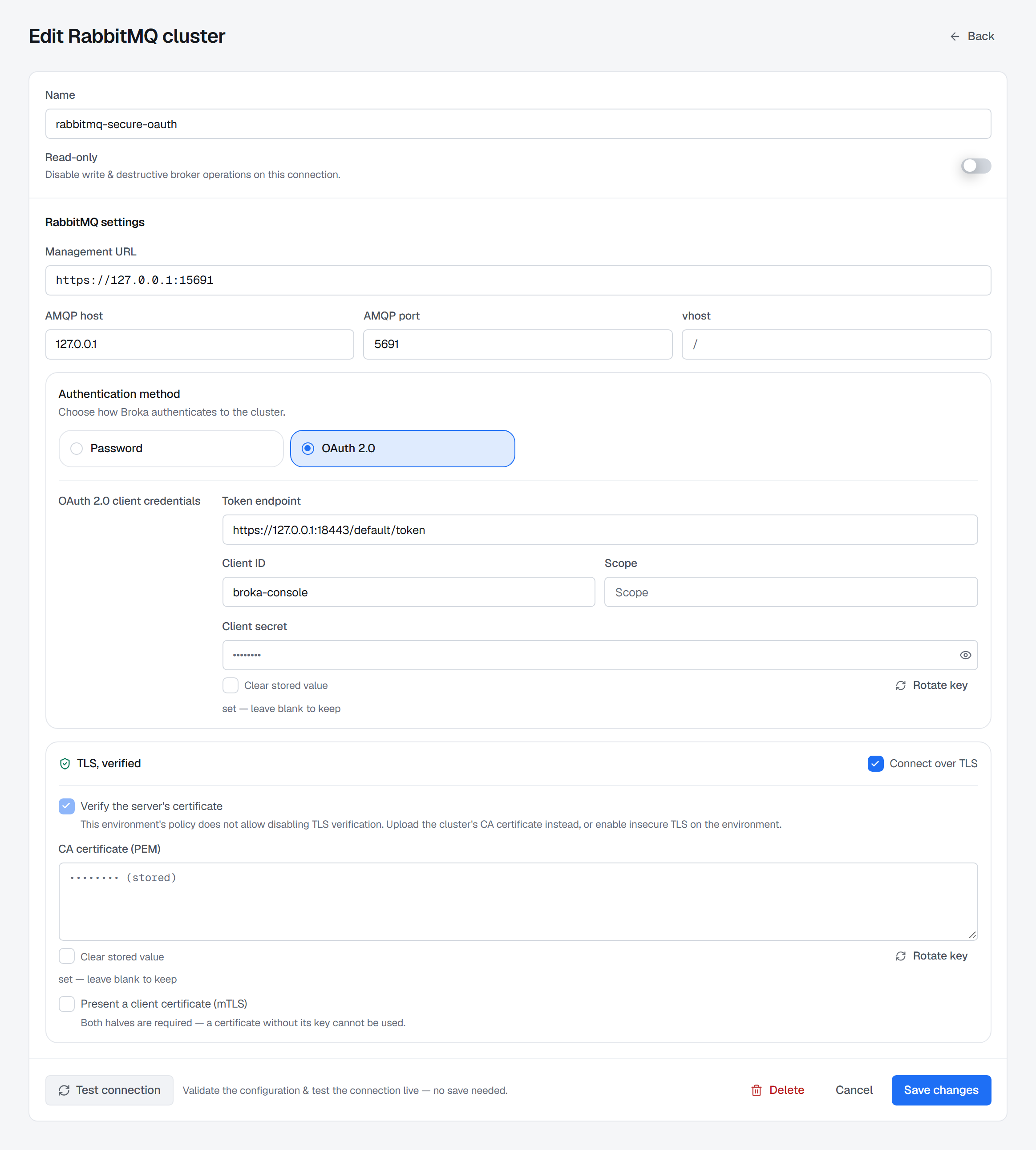
Task: Click Rotate key under Client secret
Action: coord(931,685)
